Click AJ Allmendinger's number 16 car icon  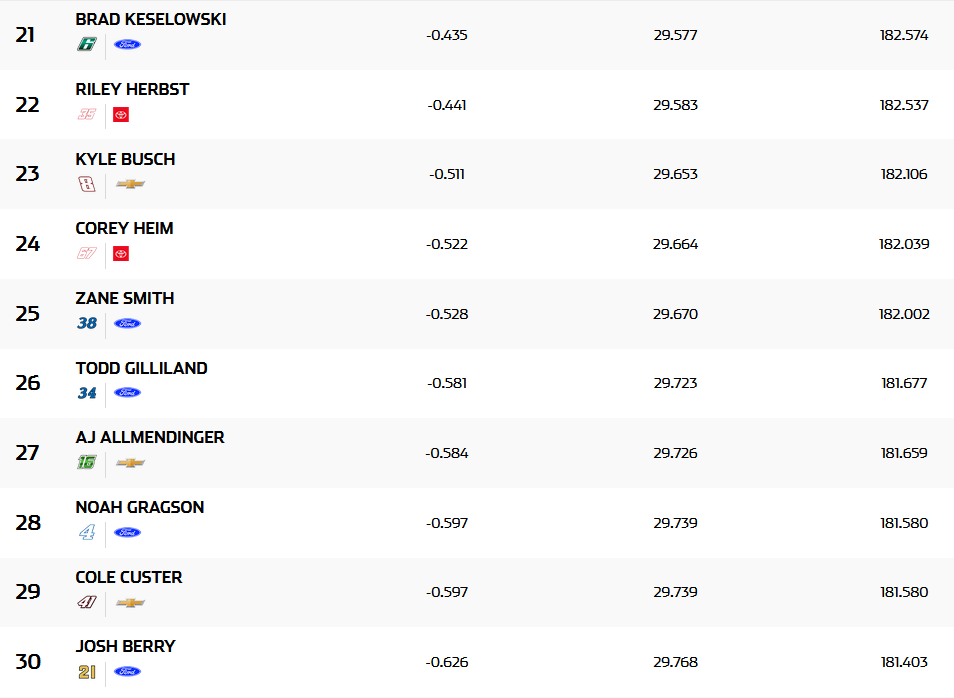(87, 462)
